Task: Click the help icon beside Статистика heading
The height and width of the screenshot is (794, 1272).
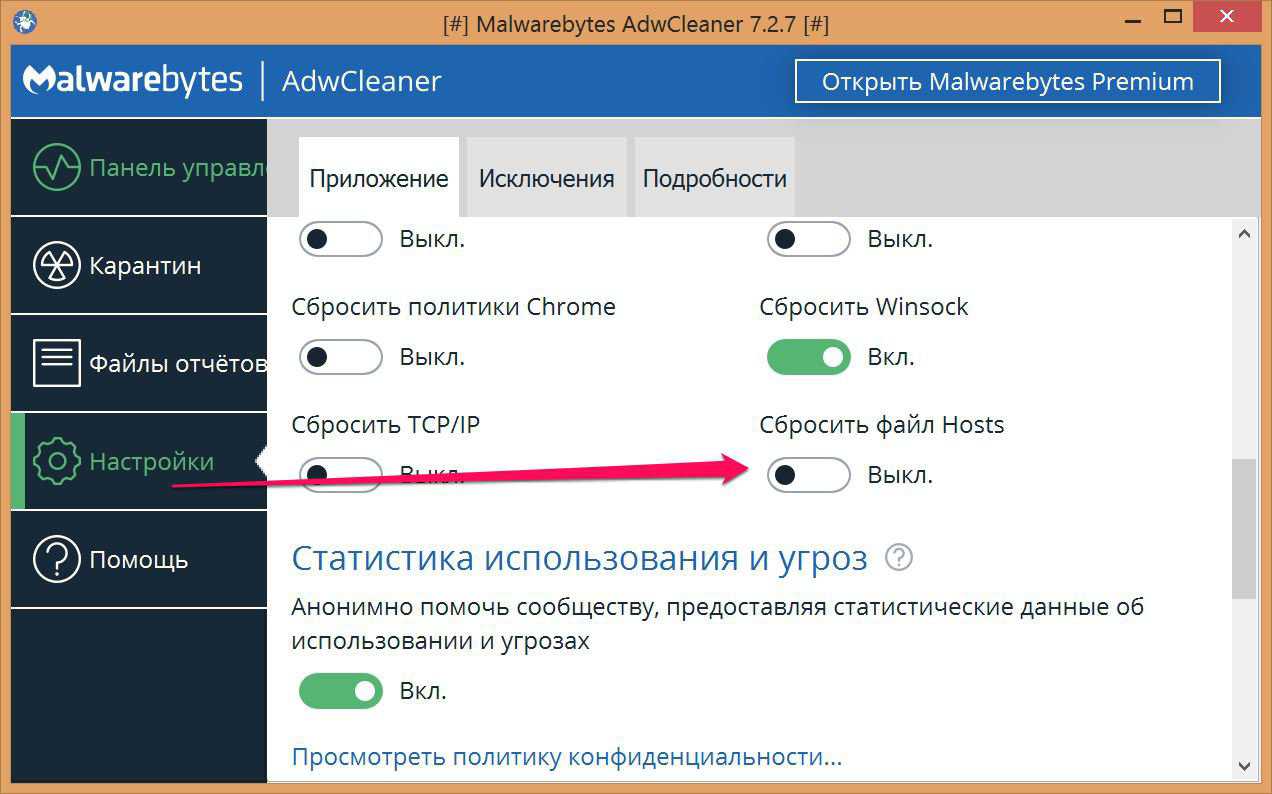Action: coord(899,557)
